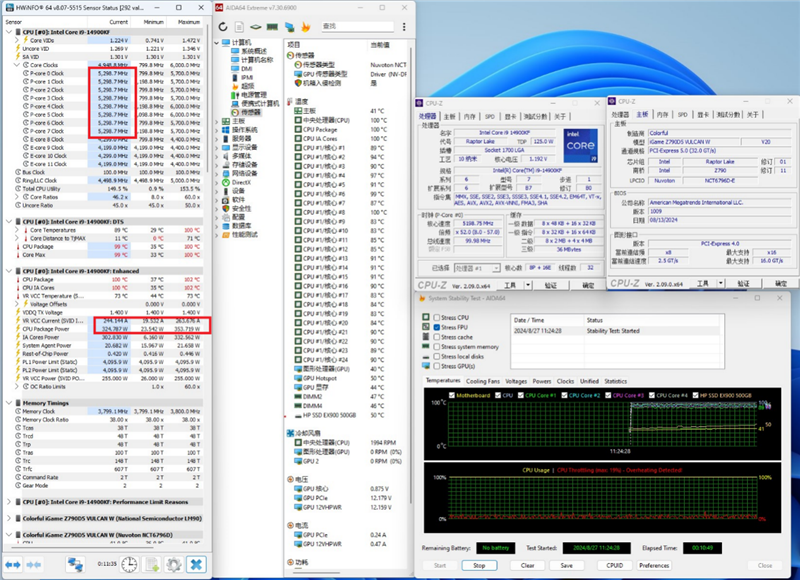The width and height of the screenshot is (800, 580).
Task: Collapse the Memory Timings group in HWiNFO
Action: (x=9, y=403)
